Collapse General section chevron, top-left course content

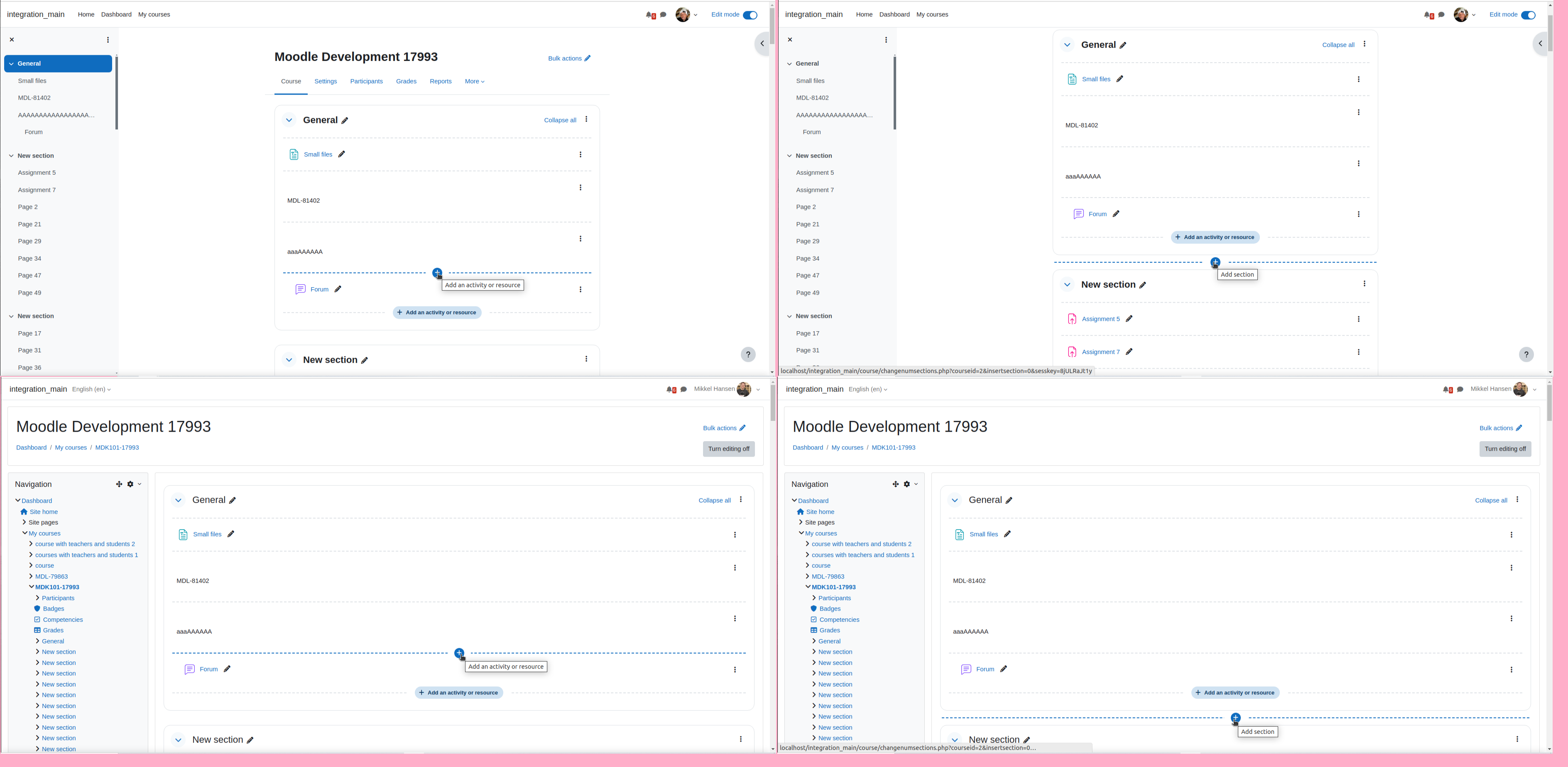click(289, 120)
